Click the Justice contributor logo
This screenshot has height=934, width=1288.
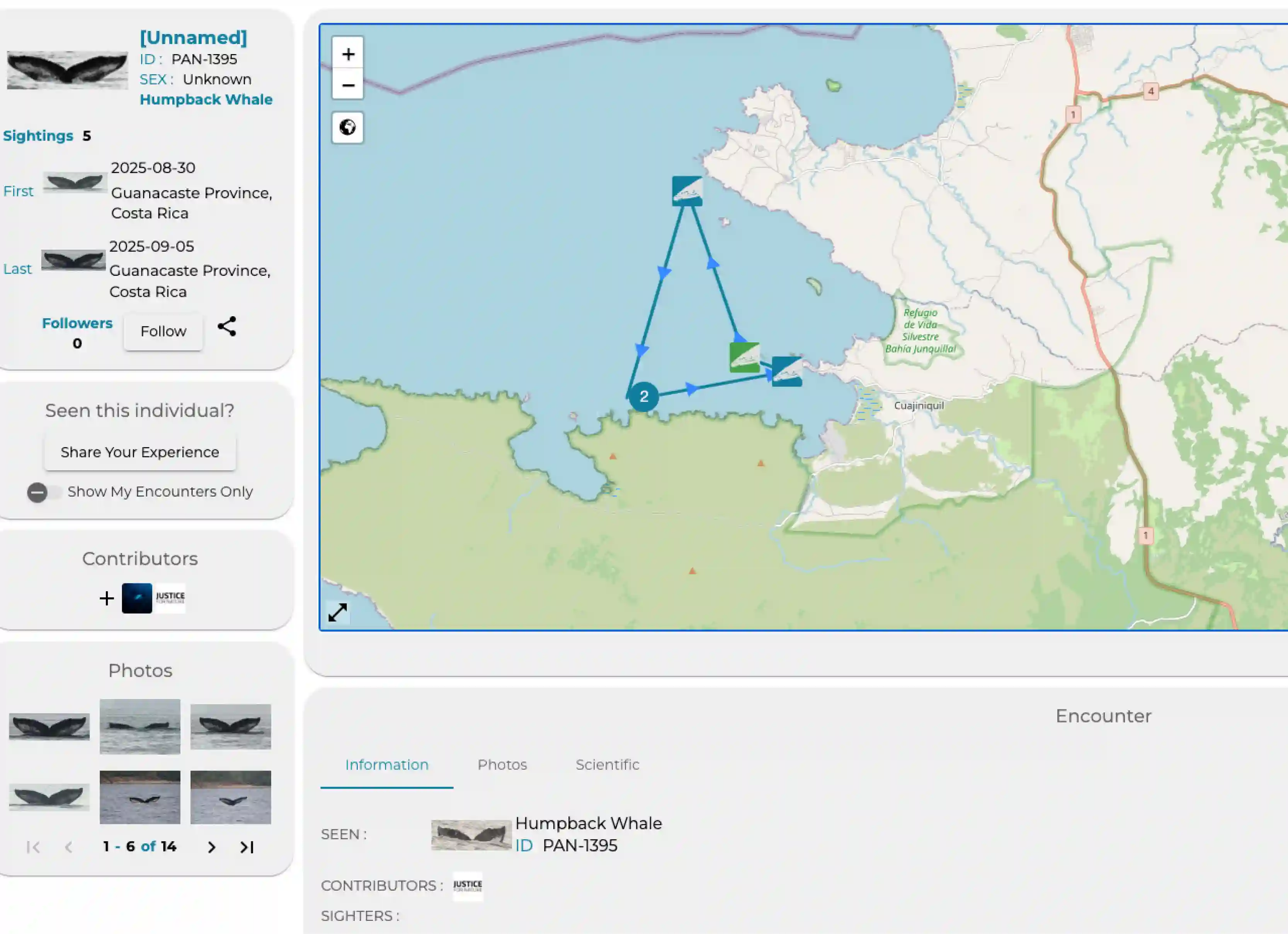(x=170, y=598)
